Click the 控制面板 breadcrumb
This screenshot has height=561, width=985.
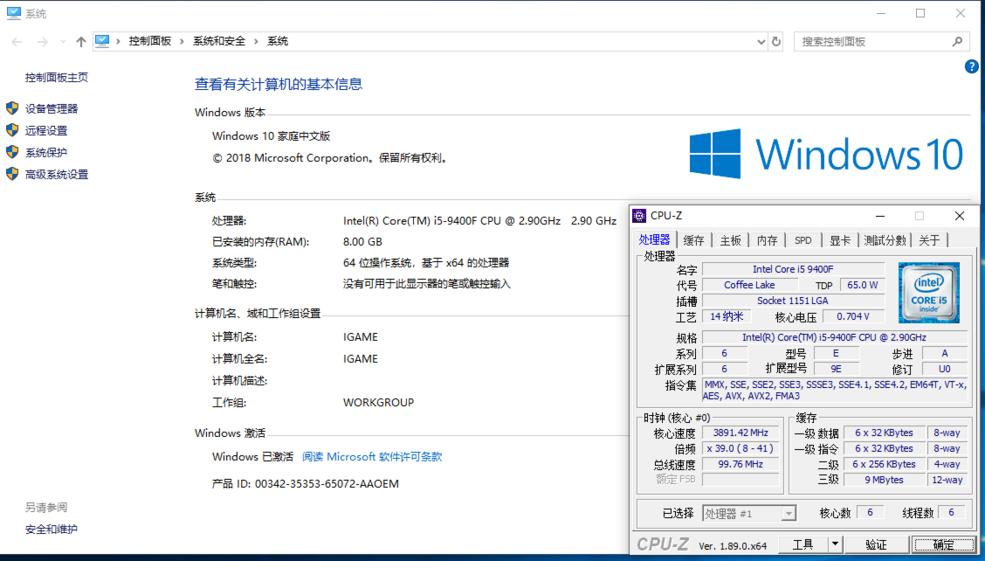coord(150,41)
